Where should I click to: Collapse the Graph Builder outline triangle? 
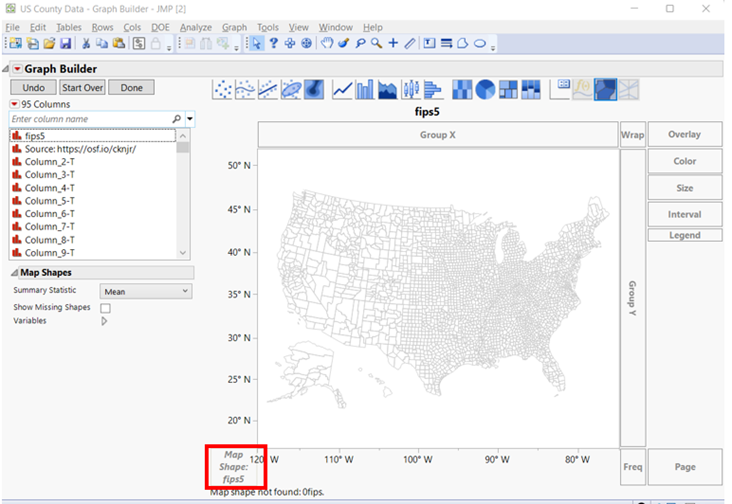(6, 69)
